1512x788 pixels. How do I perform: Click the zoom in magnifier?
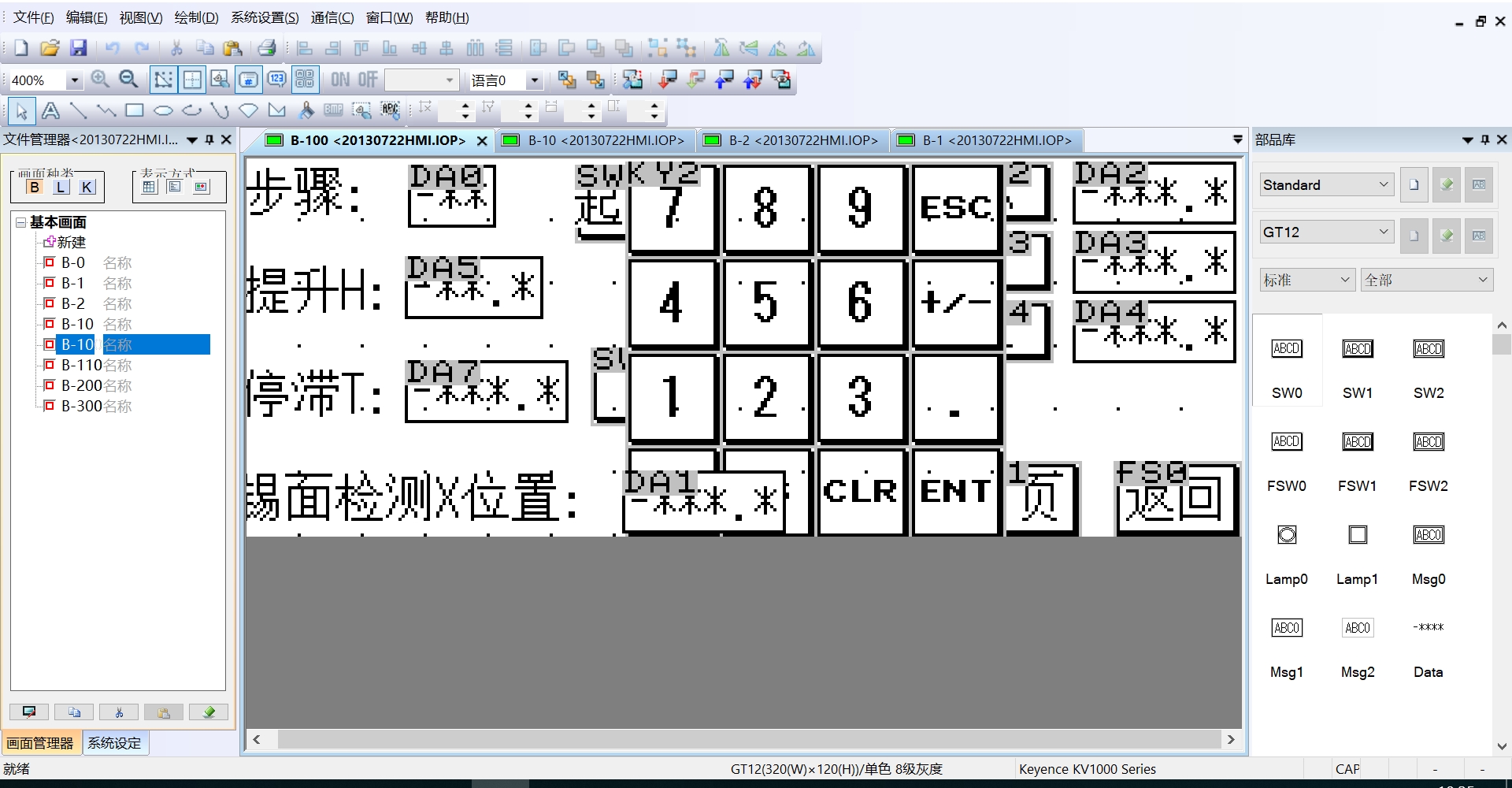(x=100, y=80)
